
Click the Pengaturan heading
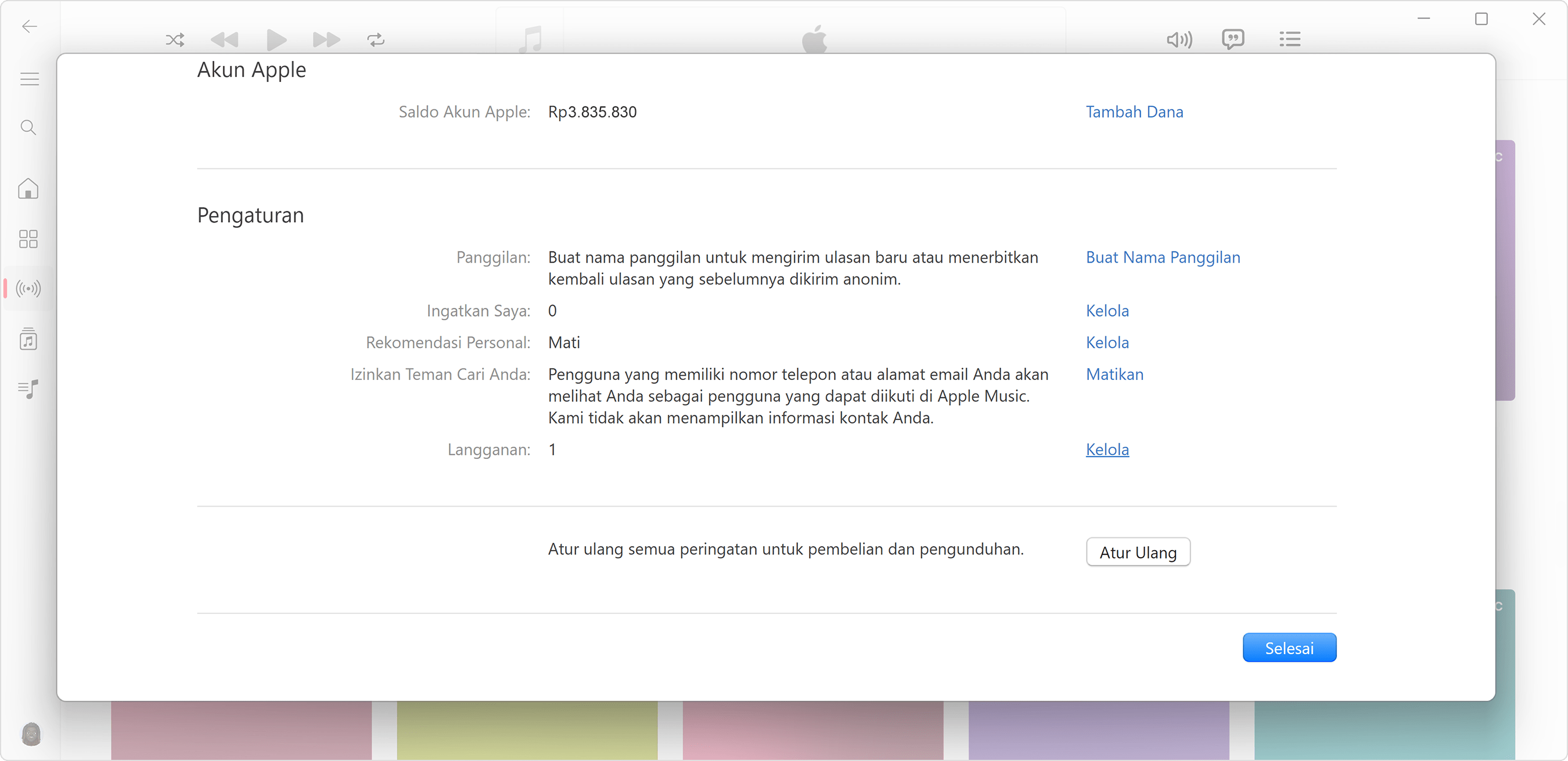250,216
